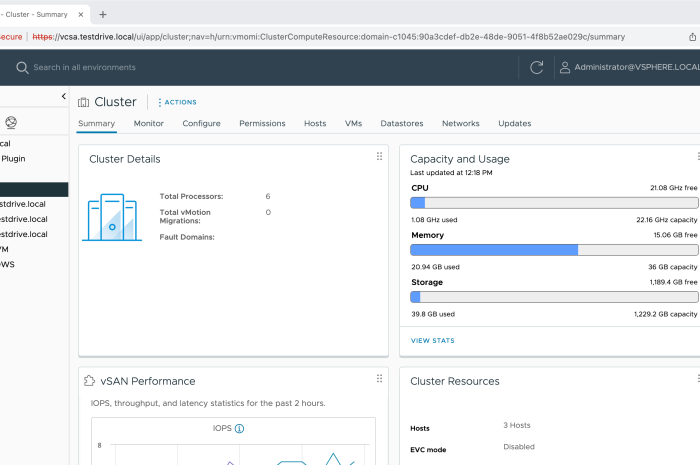Go to the Datastores tab

[x=401, y=123]
